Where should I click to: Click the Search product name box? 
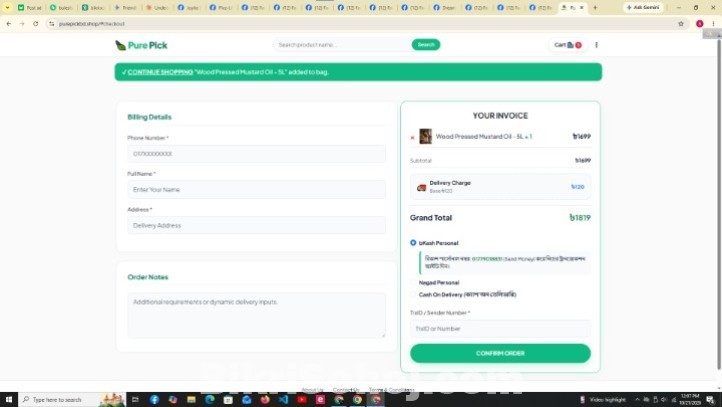point(342,45)
